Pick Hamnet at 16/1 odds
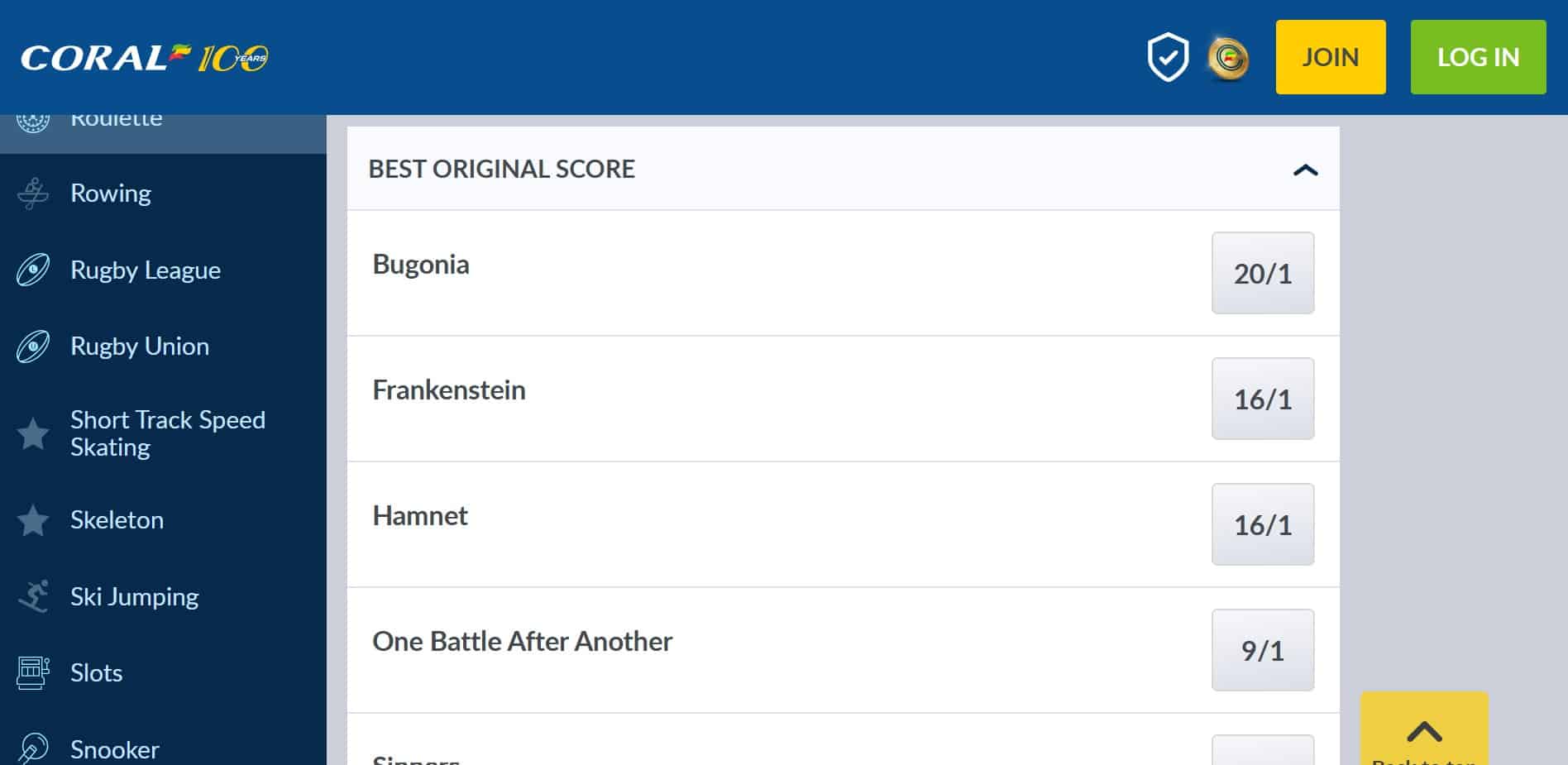This screenshot has height=765, width=1568. point(1262,524)
